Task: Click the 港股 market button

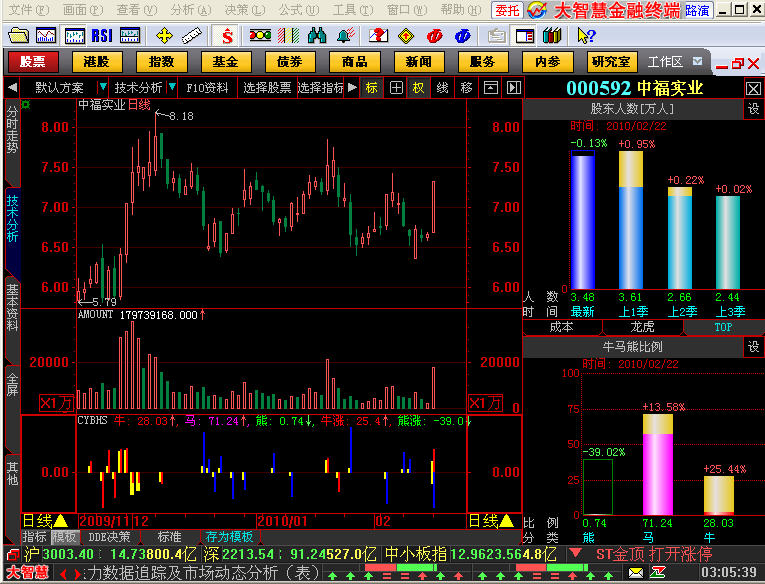Action: [x=97, y=62]
